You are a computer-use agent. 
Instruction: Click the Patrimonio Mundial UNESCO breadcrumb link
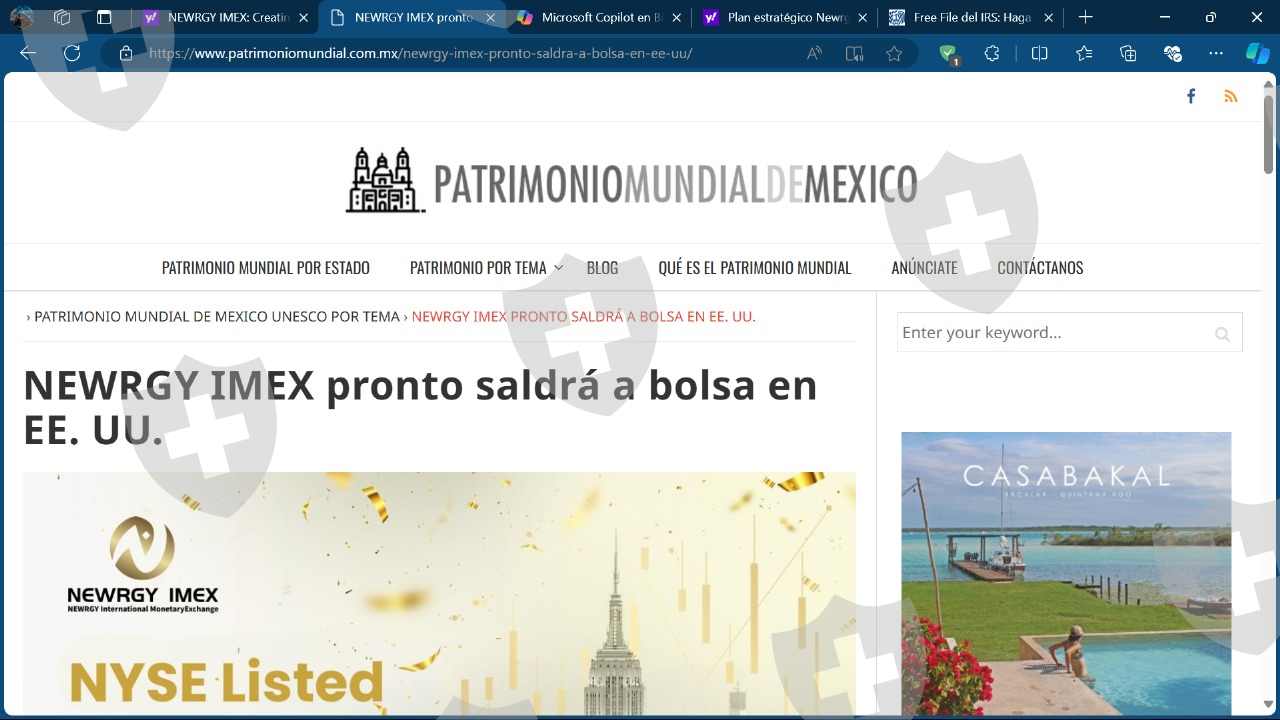[x=217, y=317]
